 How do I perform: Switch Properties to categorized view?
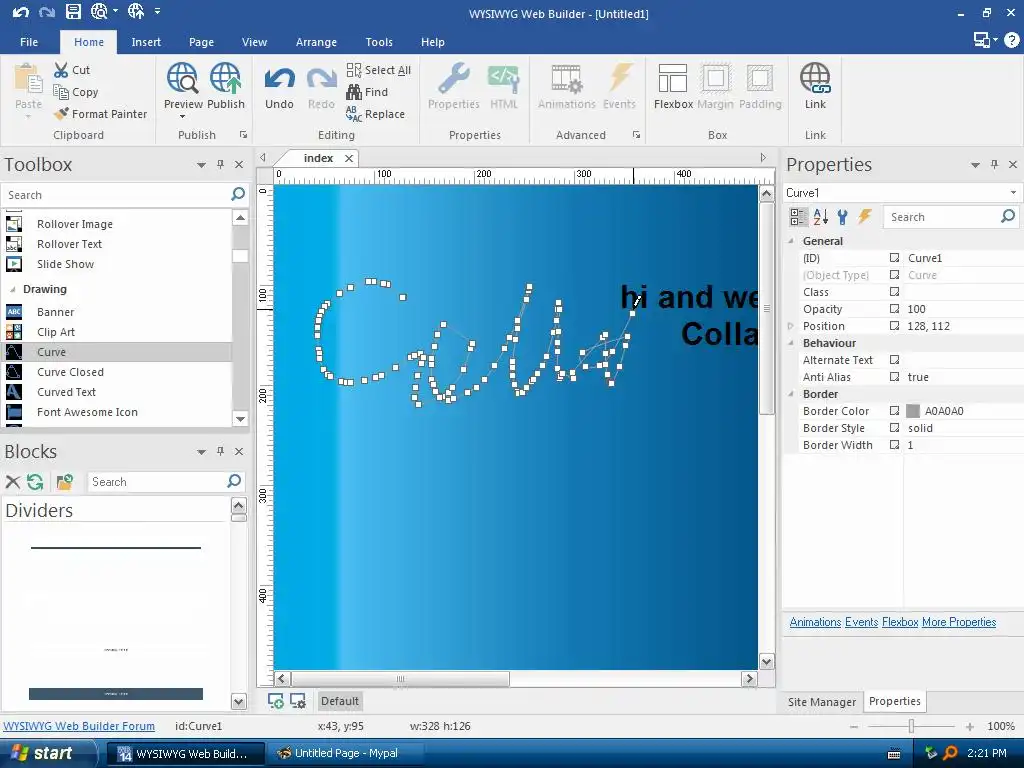tap(797, 217)
